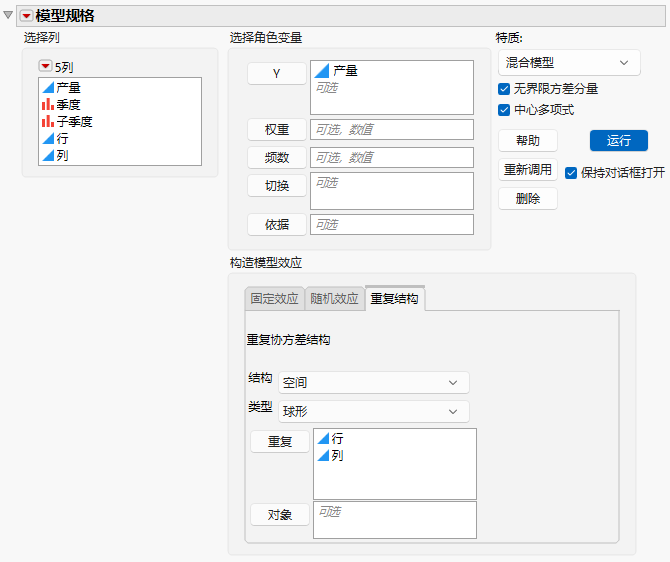Image resolution: width=670 pixels, height=562 pixels.
Task: Click the 重新调用 button
Action: tap(528, 170)
